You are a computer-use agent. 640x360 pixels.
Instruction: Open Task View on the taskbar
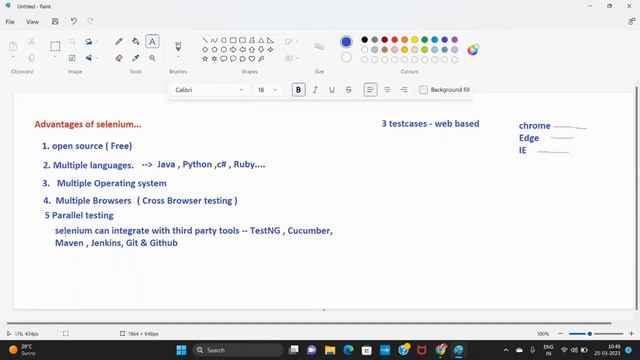click(293, 350)
